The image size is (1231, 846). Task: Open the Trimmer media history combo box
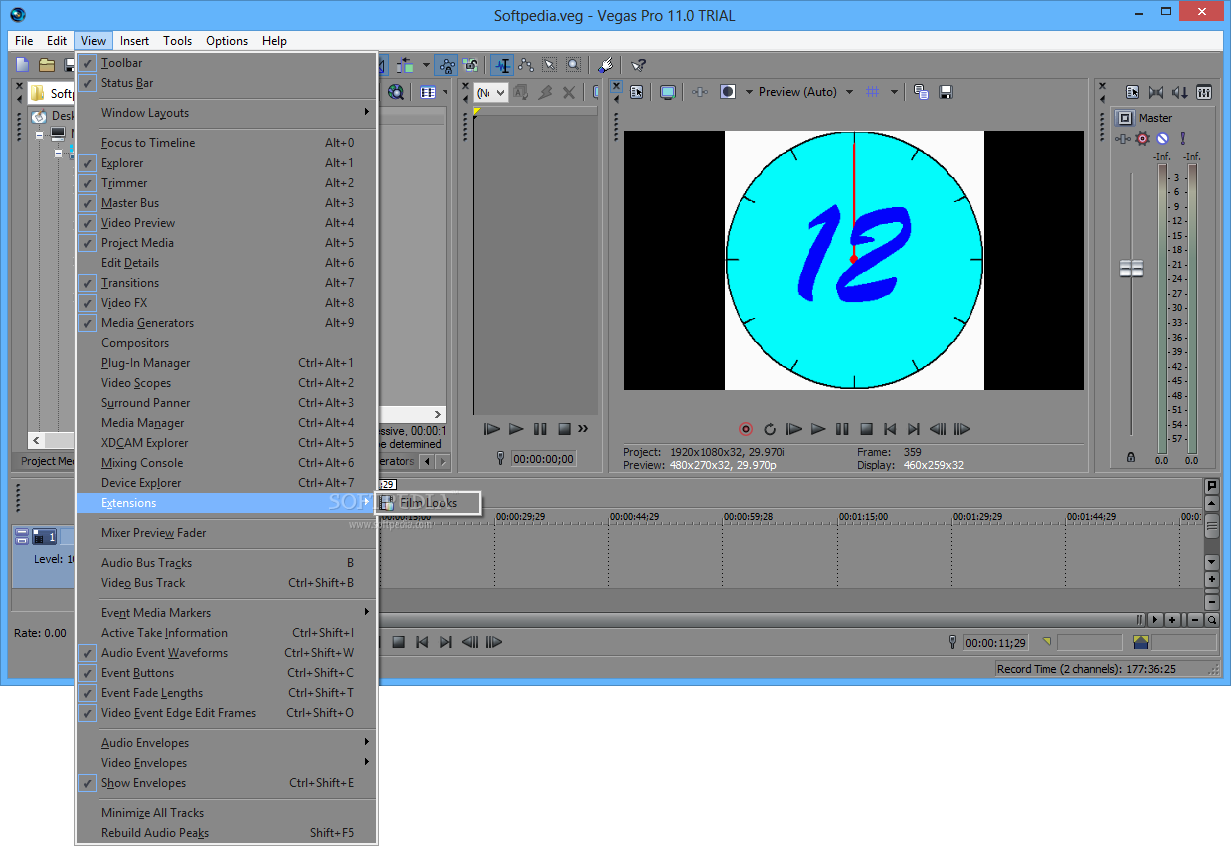tap(491, 92)
